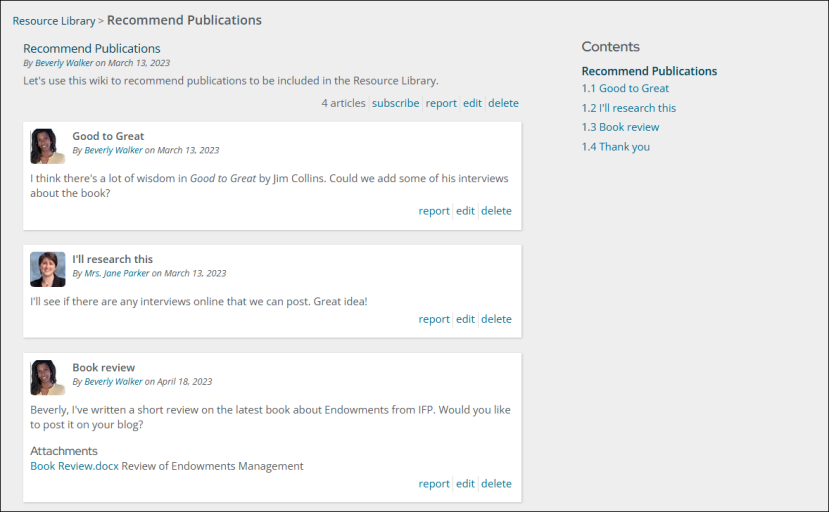Click the Good to Great article heading

[x=108, y=136]
